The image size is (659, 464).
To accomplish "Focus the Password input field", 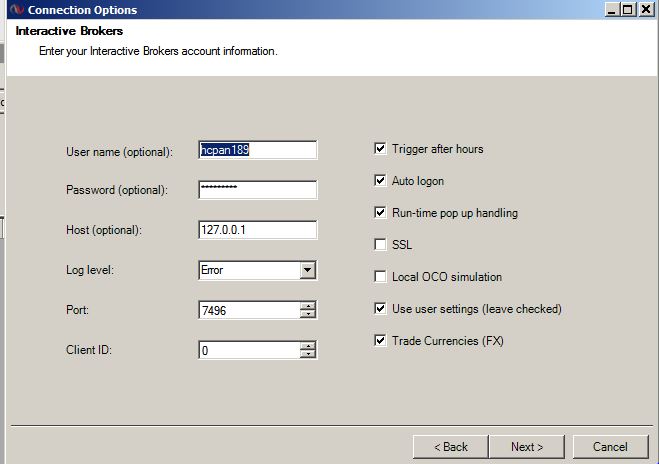I will point(258,190).
